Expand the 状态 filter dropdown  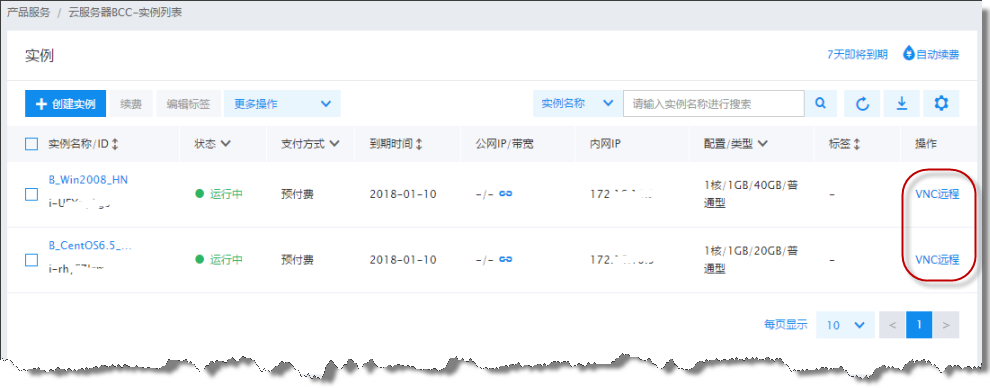coord(225,144)
